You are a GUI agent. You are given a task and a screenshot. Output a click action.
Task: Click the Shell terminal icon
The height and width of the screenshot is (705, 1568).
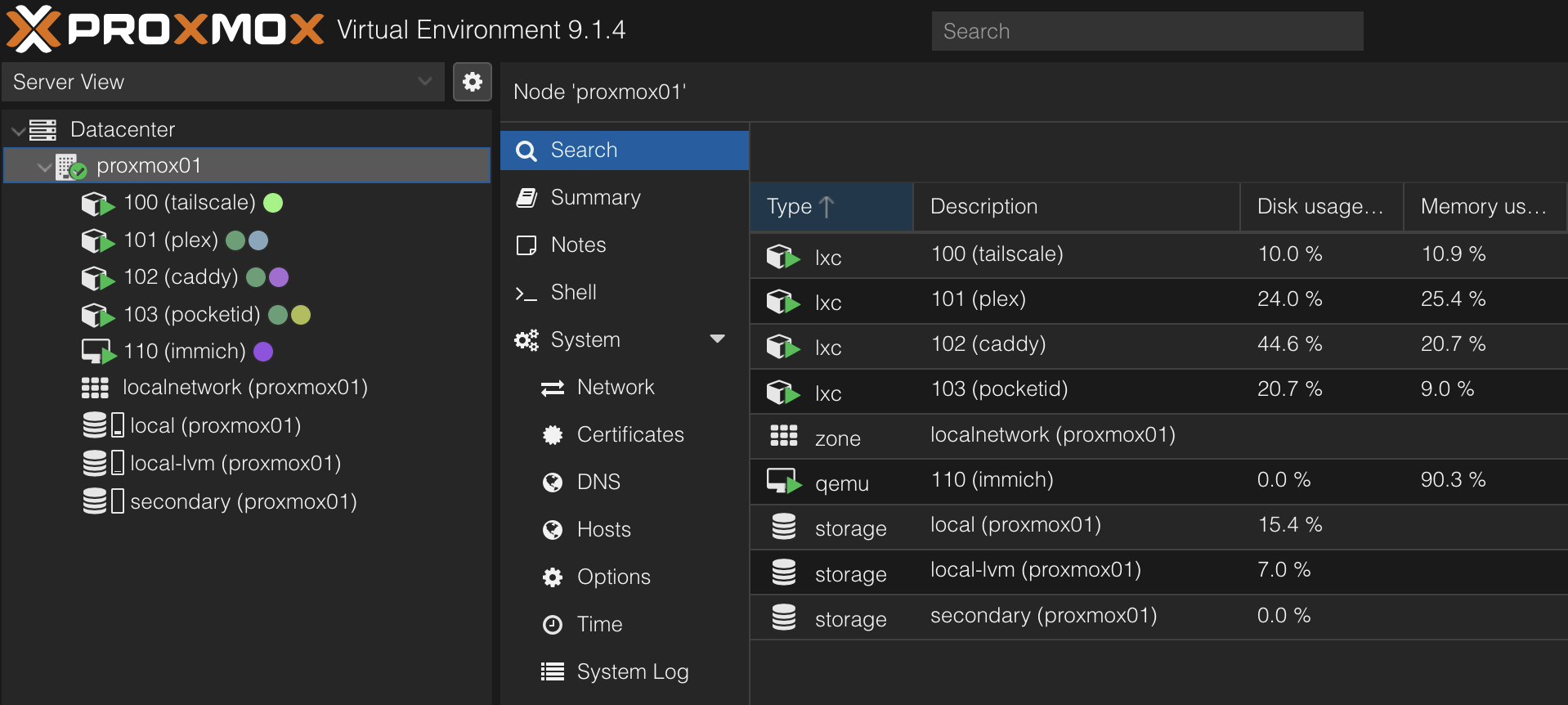[x=526, y=293]
